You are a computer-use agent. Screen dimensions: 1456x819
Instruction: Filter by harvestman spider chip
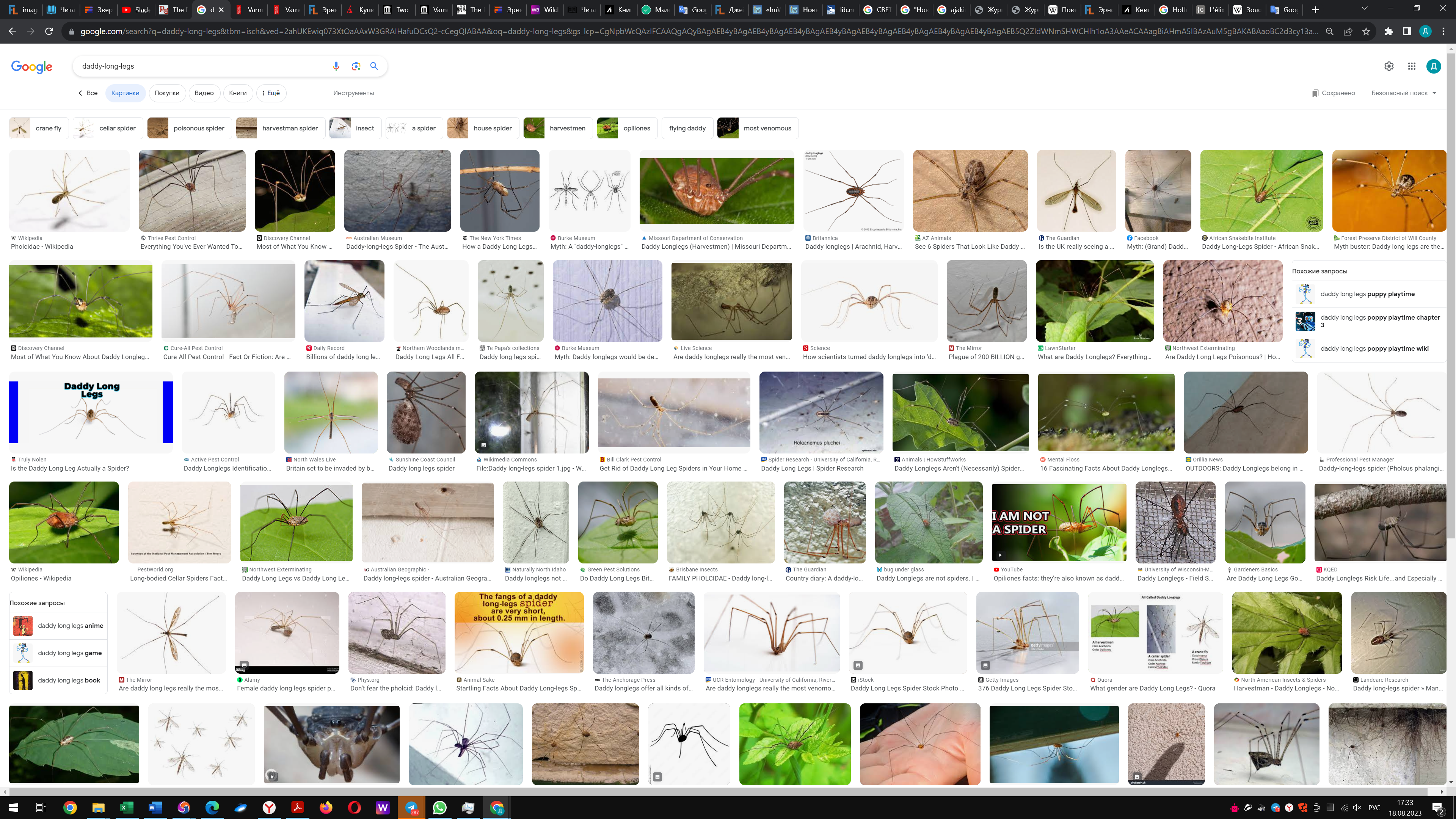tap(280, 128)
